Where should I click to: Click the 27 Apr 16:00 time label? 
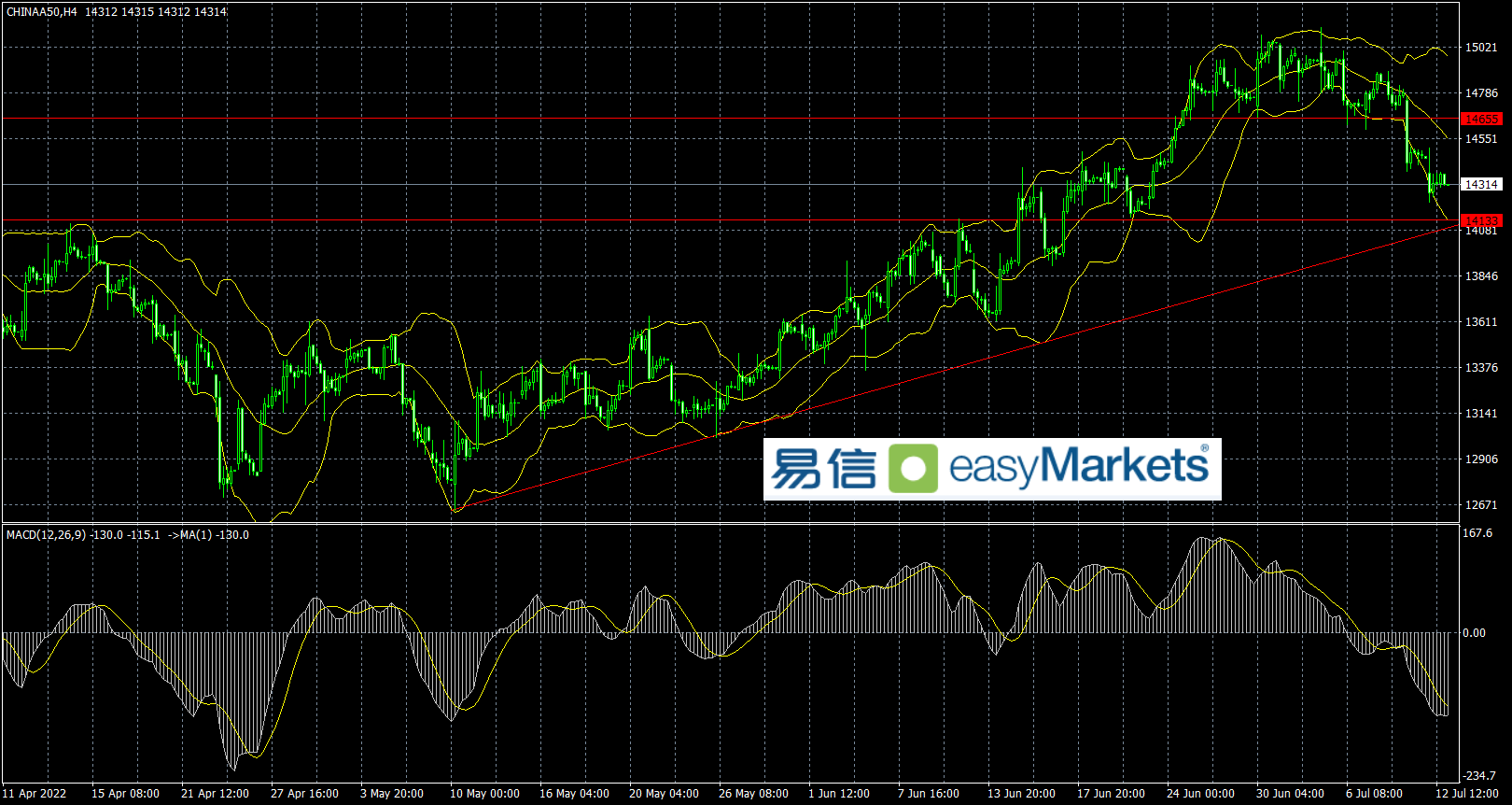(x=304, y=794)
